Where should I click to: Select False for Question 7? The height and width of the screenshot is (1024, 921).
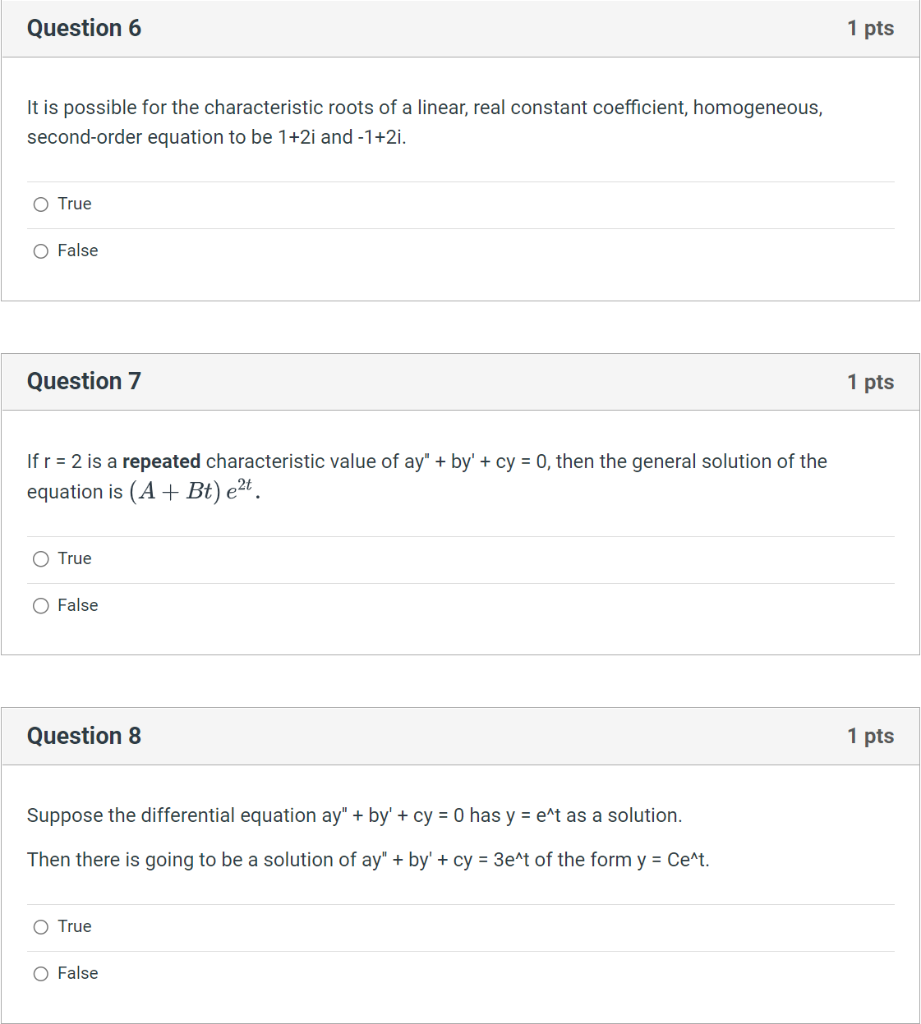click(40, 606)
